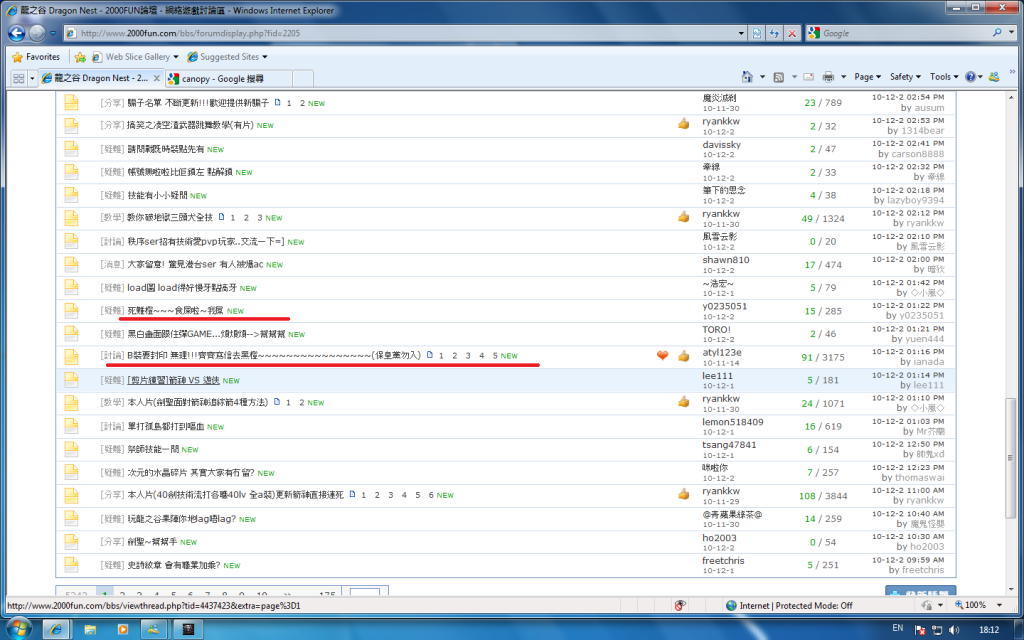Open author link ryankkw in the 10-12-2 02:53 PM row
1024x640 pixels.
[x=721, y=120]
